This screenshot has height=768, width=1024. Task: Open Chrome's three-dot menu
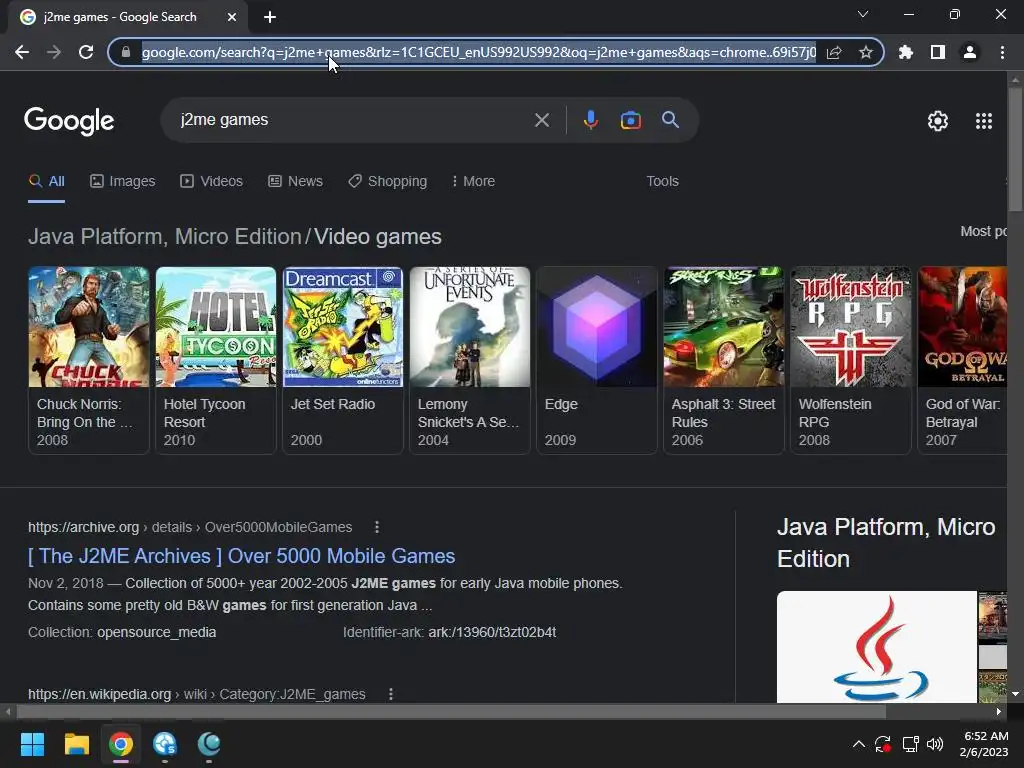pos(1002,52)
